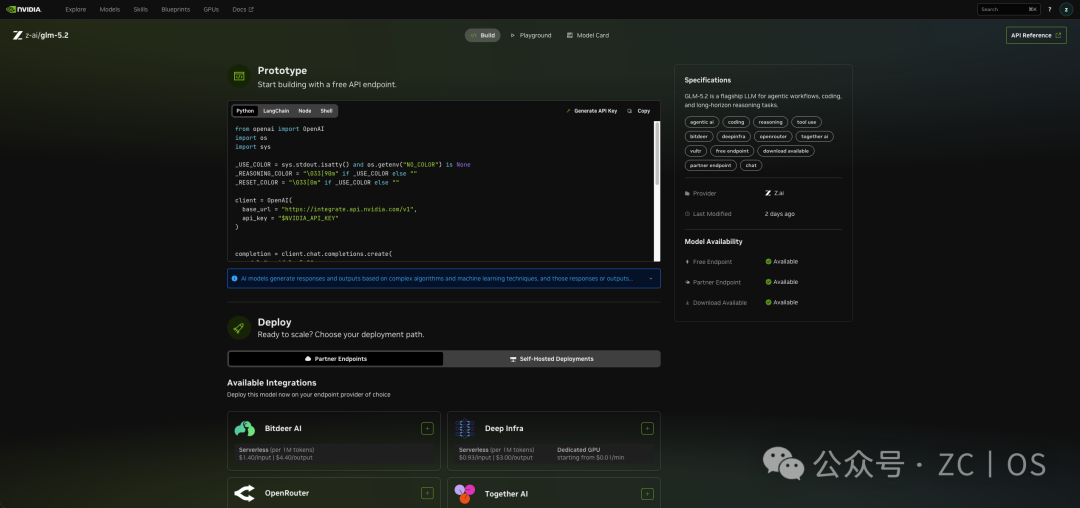The height and width of the screenshot is (508, 1080).
Task: Open the Docs external link
Action: point(242,10)
